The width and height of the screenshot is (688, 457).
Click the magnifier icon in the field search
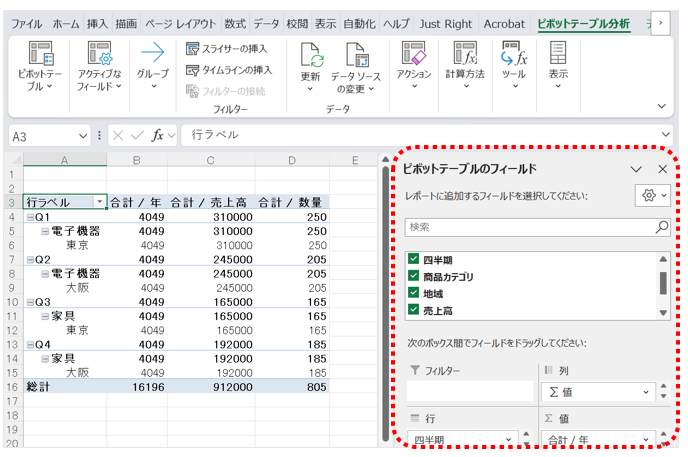point(662,227)
